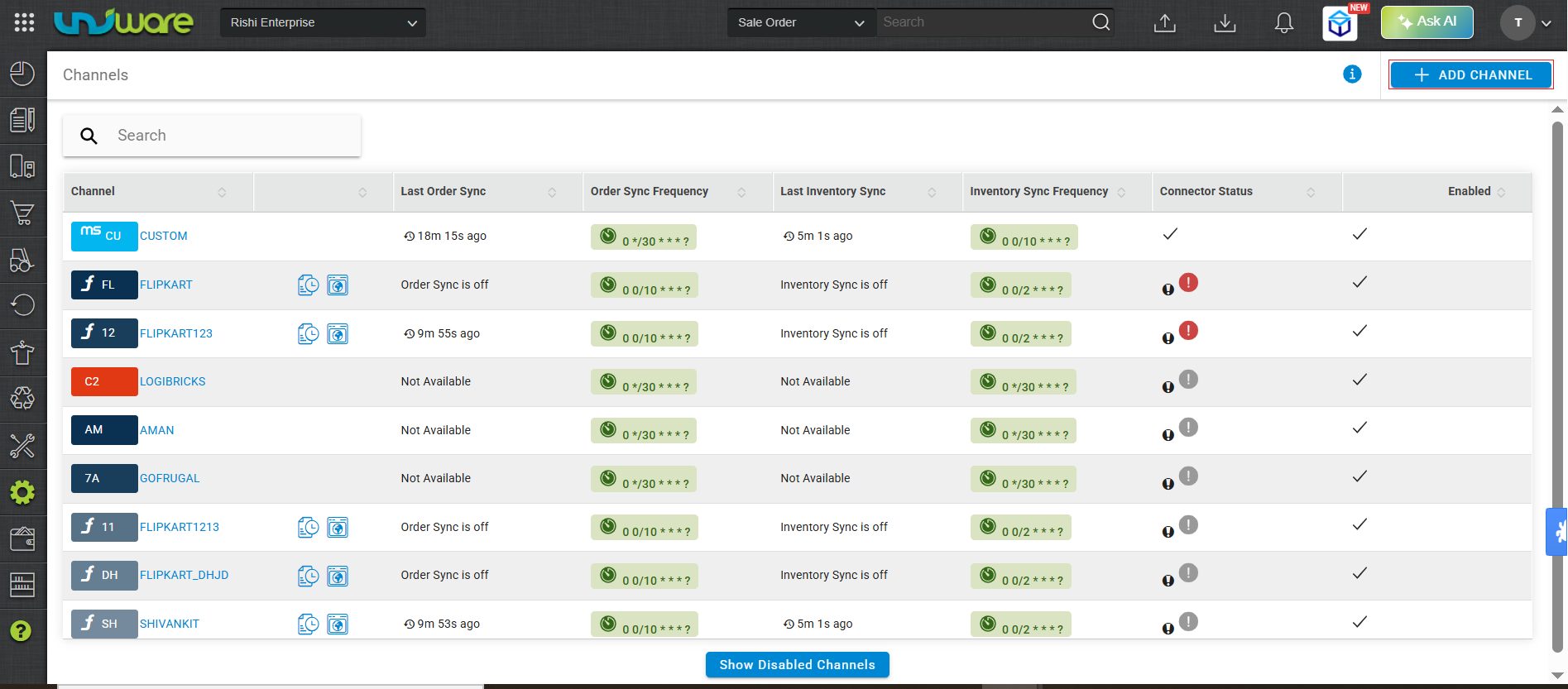Image resolution: width=1568 pixels, height=689 pixels.
Task: Open the tools wrench sidebar icon
Action: coord(22,446)
